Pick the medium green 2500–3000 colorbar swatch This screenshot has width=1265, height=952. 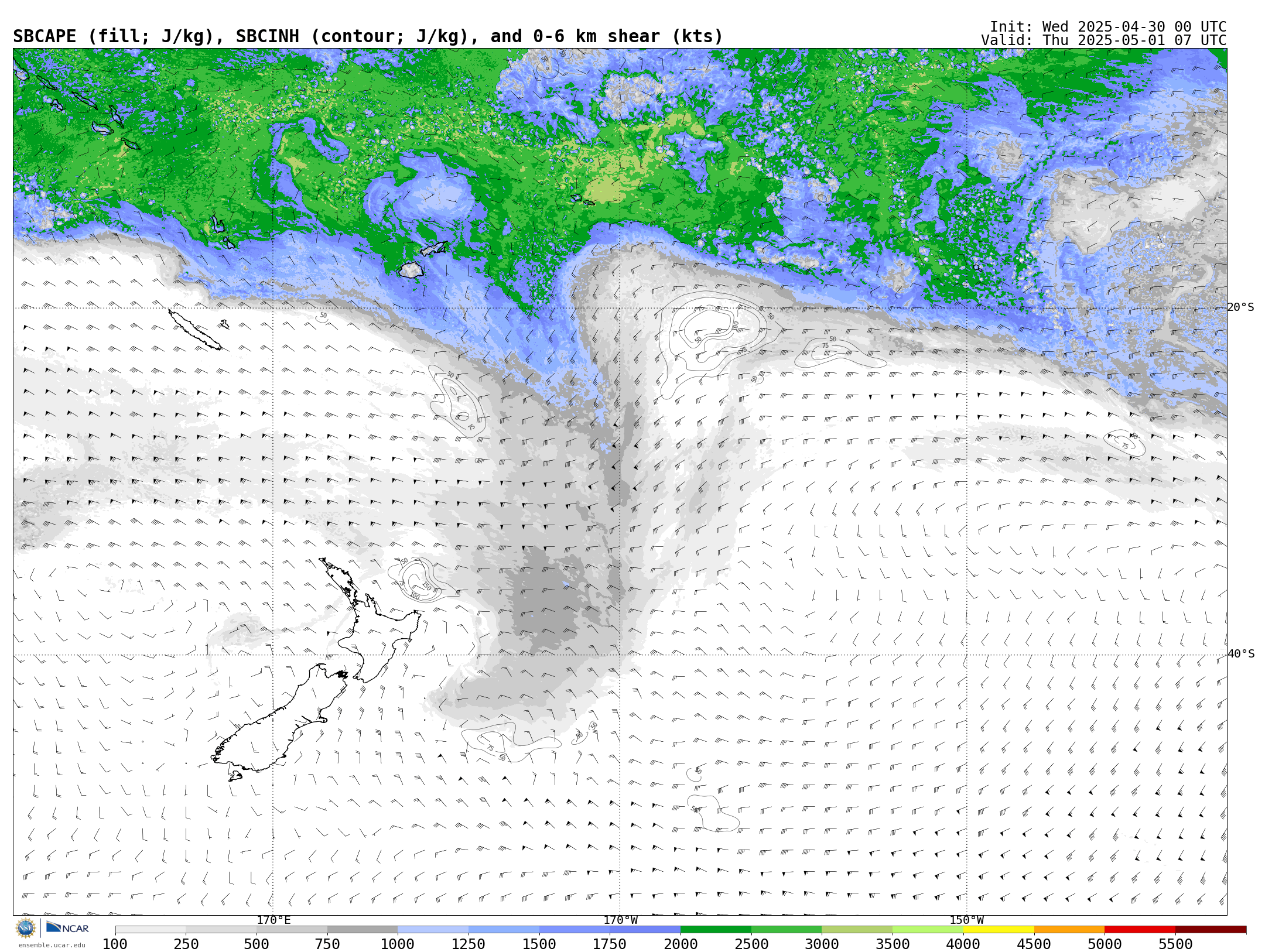click(787, 930)
